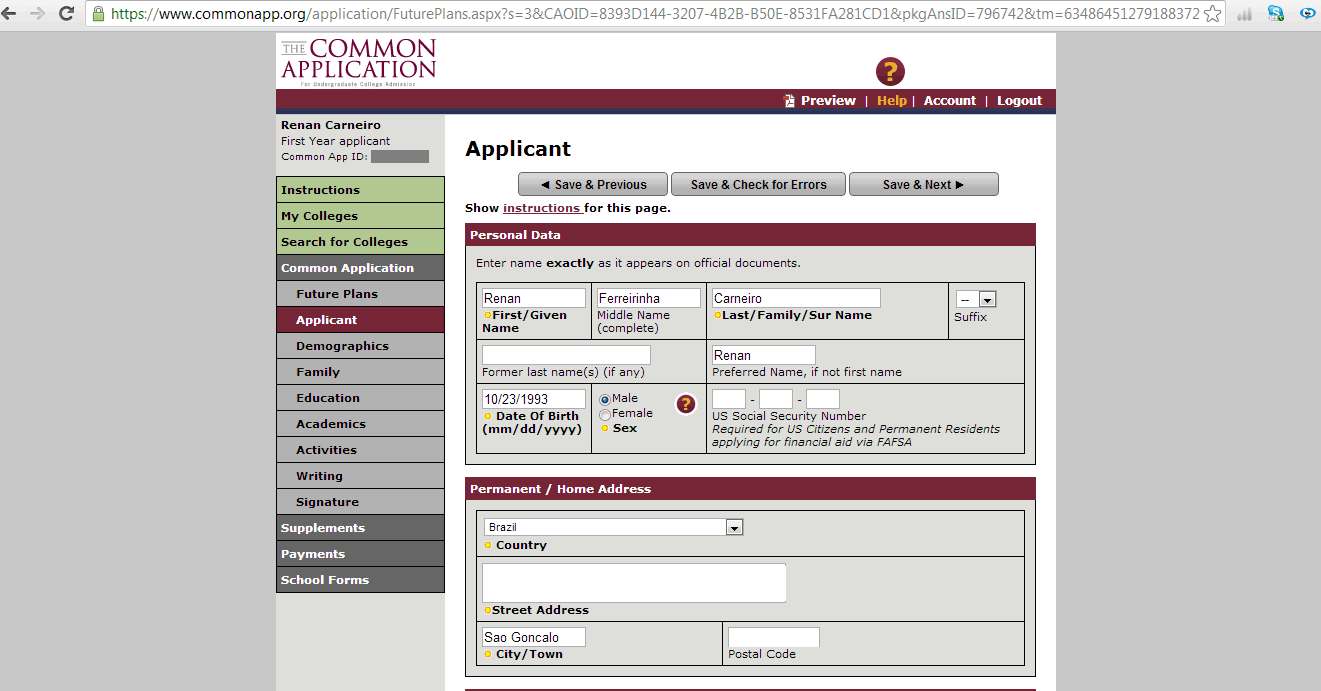Click the City/Town field
This screenshot has width=1321, height=691.
point(534,637)
